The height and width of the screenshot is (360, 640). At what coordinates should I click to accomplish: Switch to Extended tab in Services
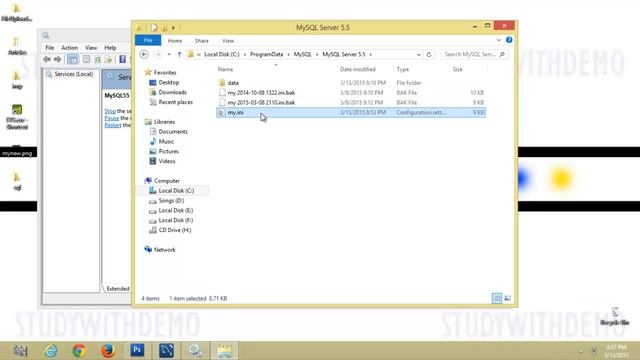(118, 289)
